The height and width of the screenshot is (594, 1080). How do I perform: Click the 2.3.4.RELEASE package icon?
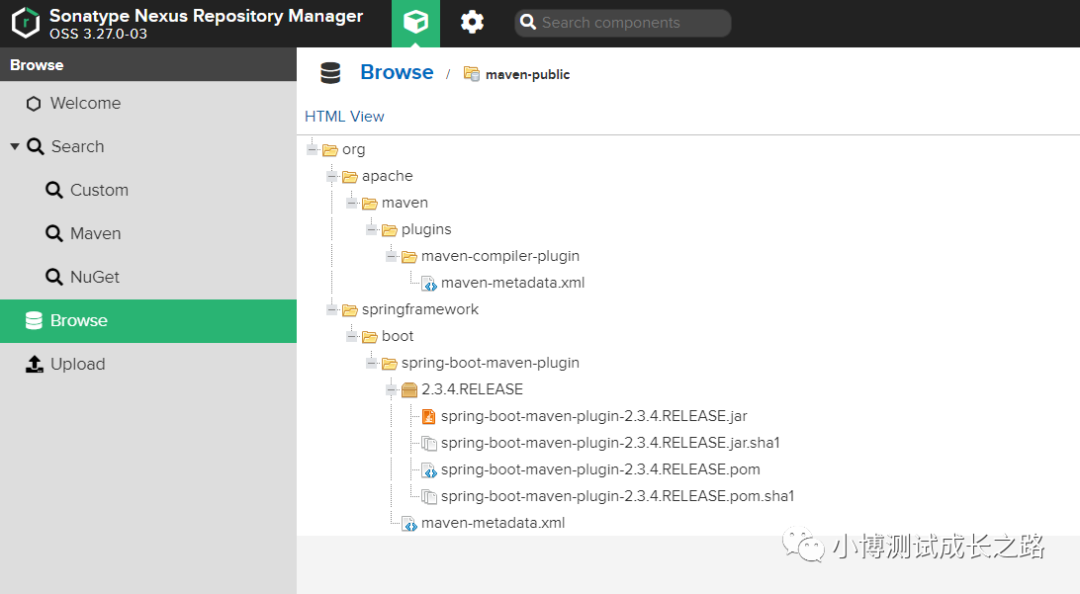[x=409, y=390]
